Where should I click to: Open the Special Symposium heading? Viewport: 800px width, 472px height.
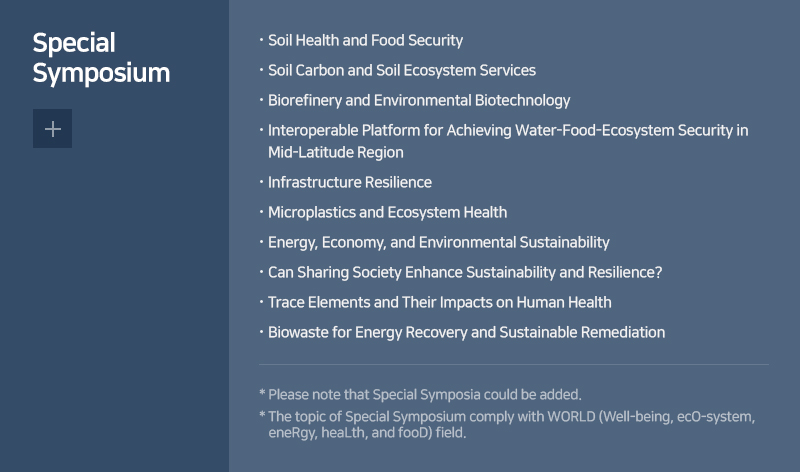pos(101,58)
